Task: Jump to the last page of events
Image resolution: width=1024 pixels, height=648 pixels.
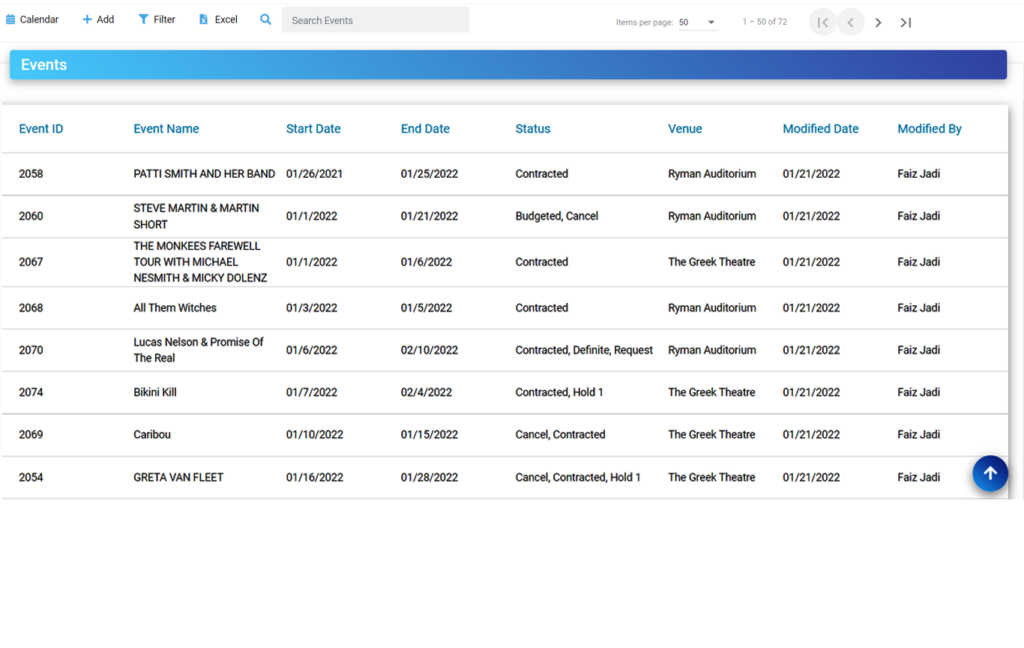Action: [x=905, y=21]
